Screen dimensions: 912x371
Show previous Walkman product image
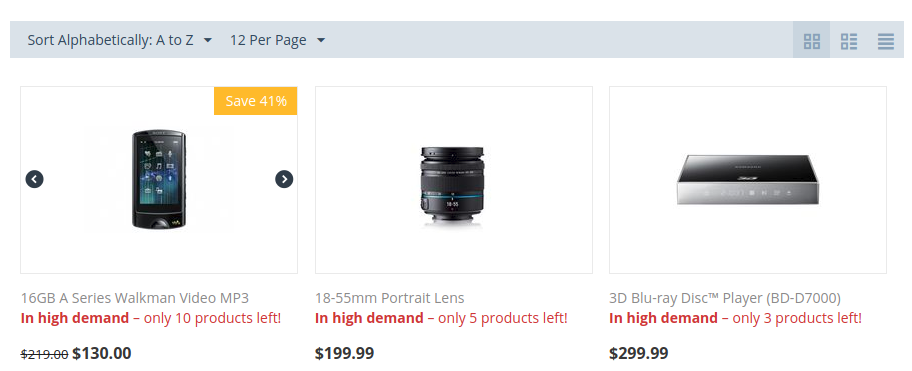[x=34, y=179]
